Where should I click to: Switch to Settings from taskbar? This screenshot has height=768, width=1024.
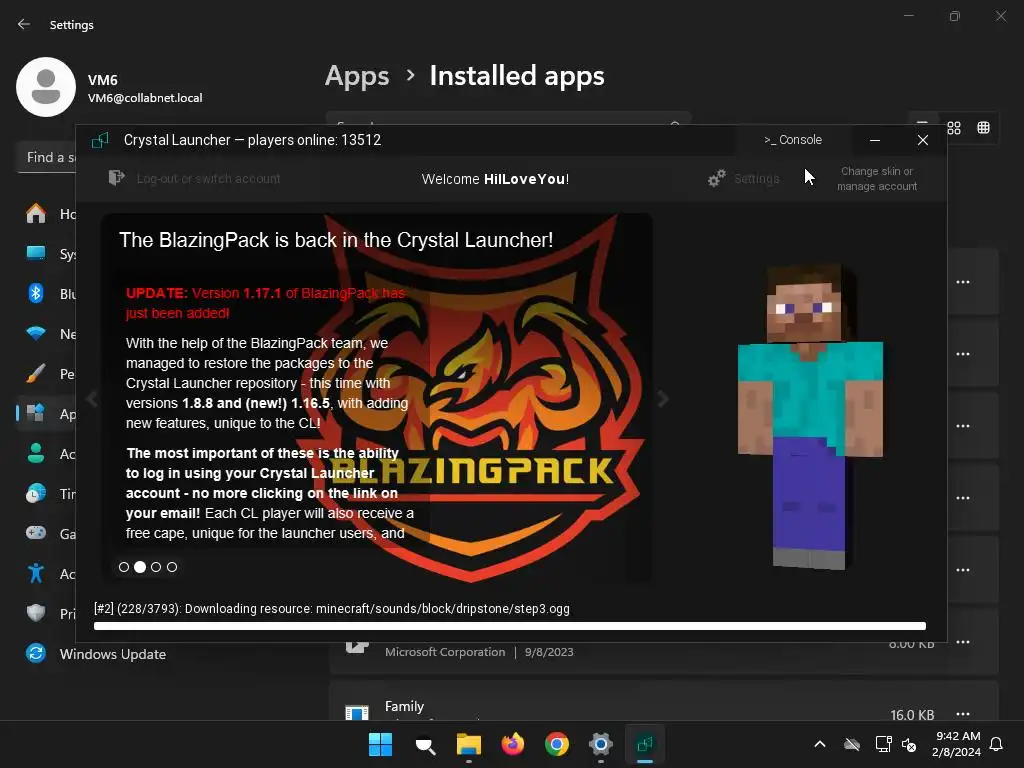(601, 744)
